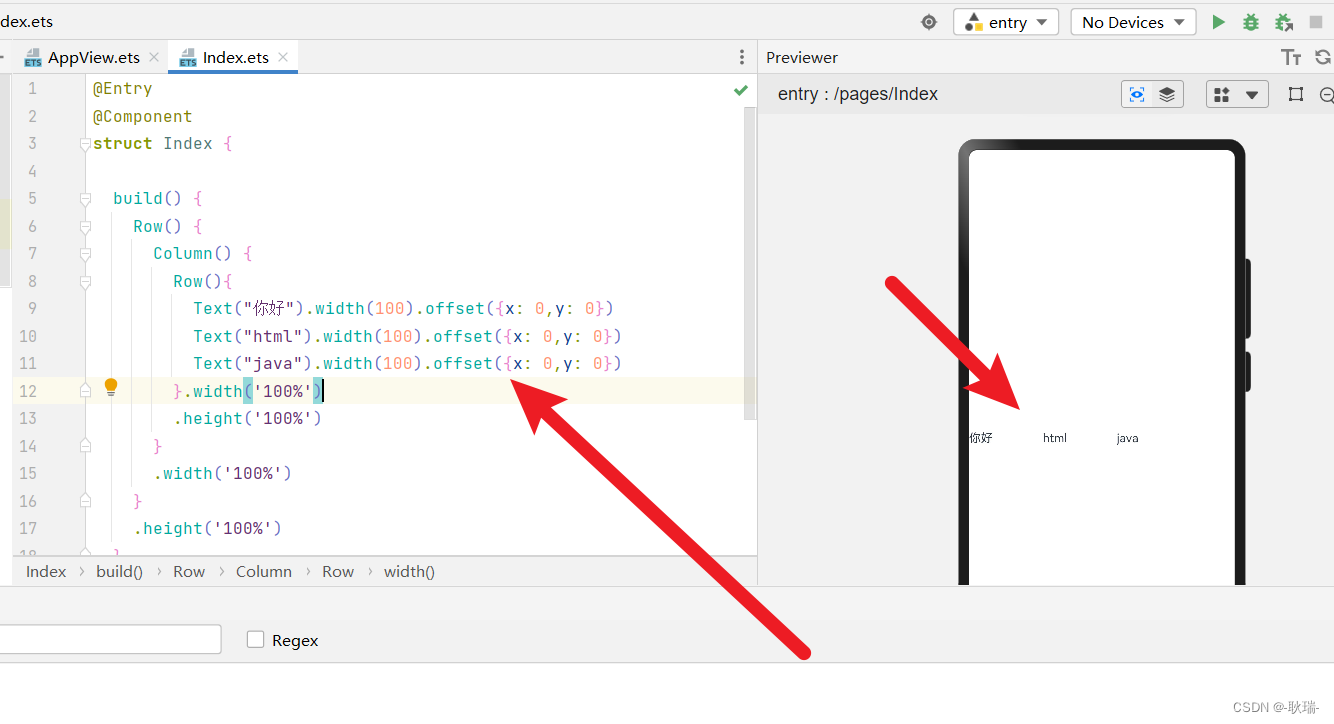Run the app with the green play icon
This screenshot has width=1334, height=724.
pos(1218,22)
